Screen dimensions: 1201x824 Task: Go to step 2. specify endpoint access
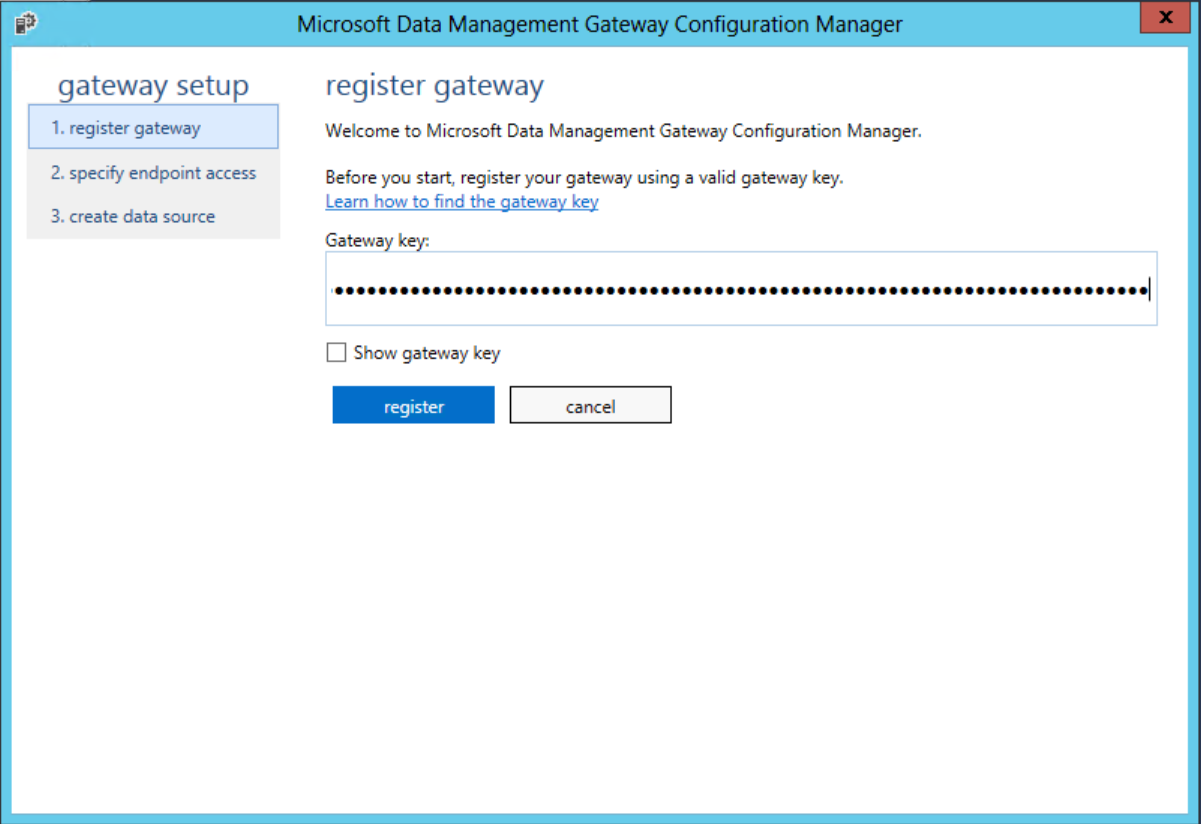(153, 173)
